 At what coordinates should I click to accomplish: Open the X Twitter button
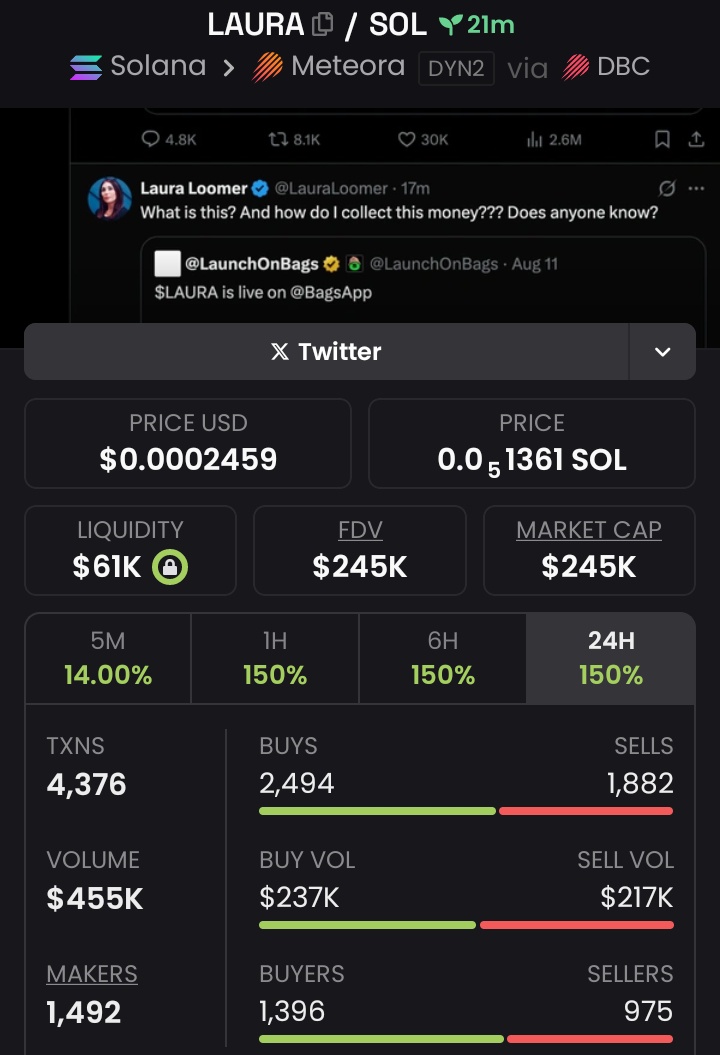(326, 352)
